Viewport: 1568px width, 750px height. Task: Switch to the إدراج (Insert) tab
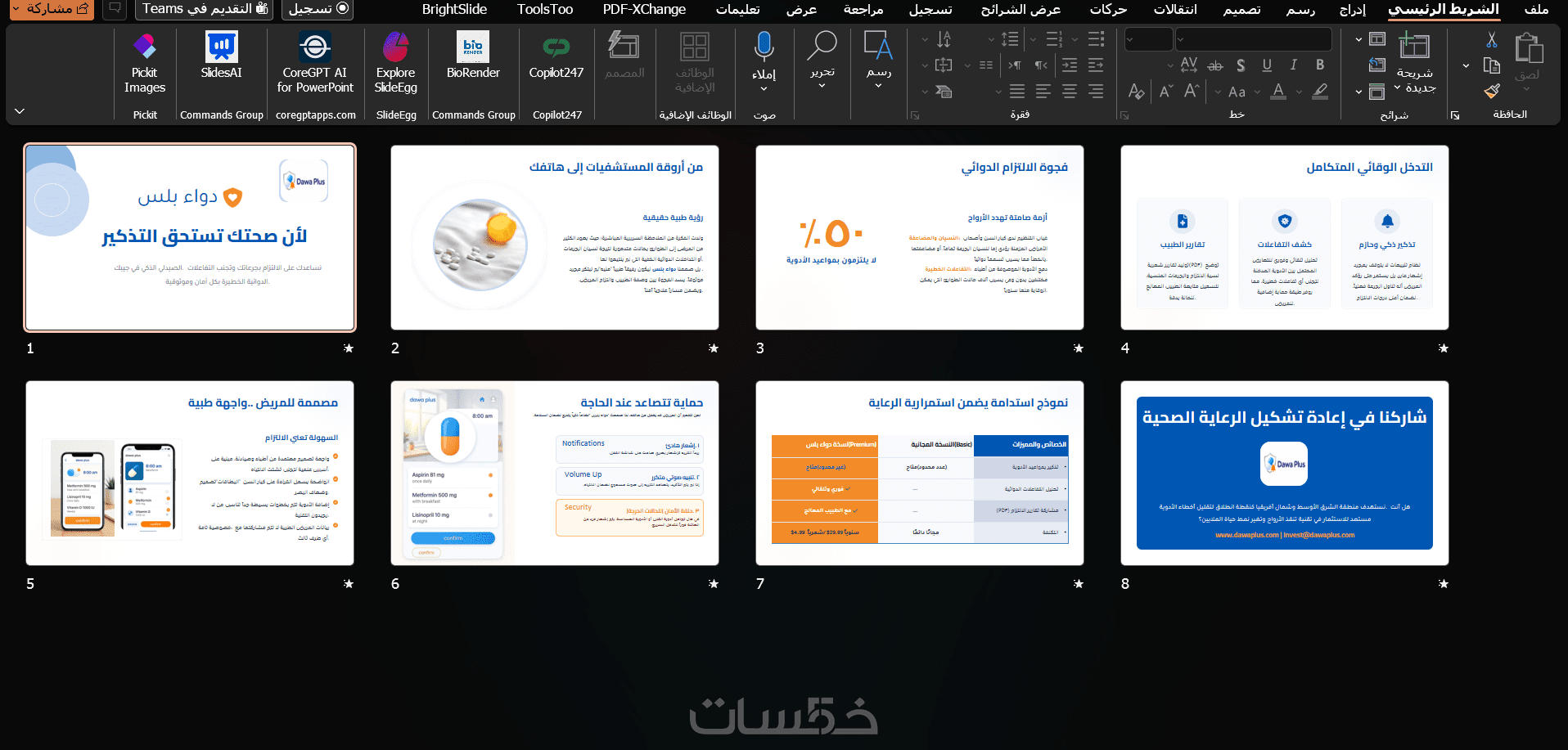(x=1352, y=9)
